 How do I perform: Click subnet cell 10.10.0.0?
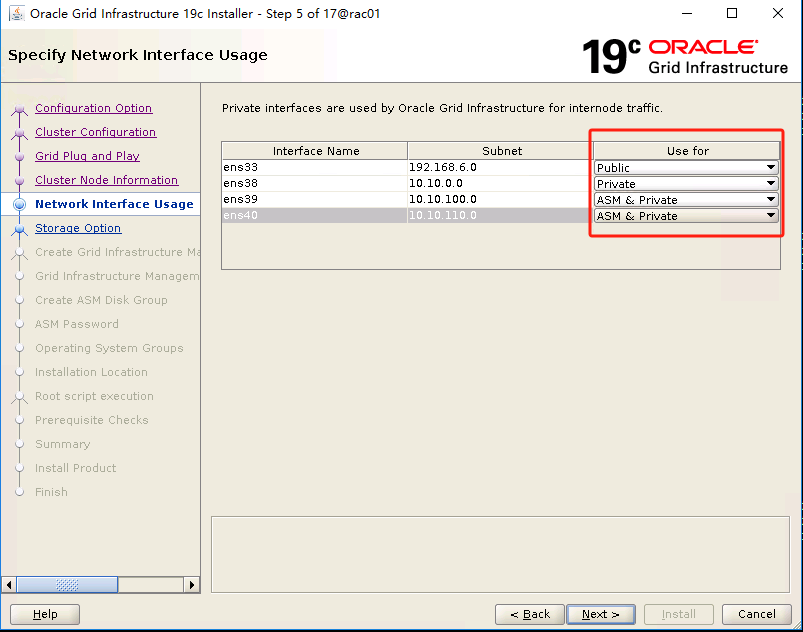click(500, 183)
